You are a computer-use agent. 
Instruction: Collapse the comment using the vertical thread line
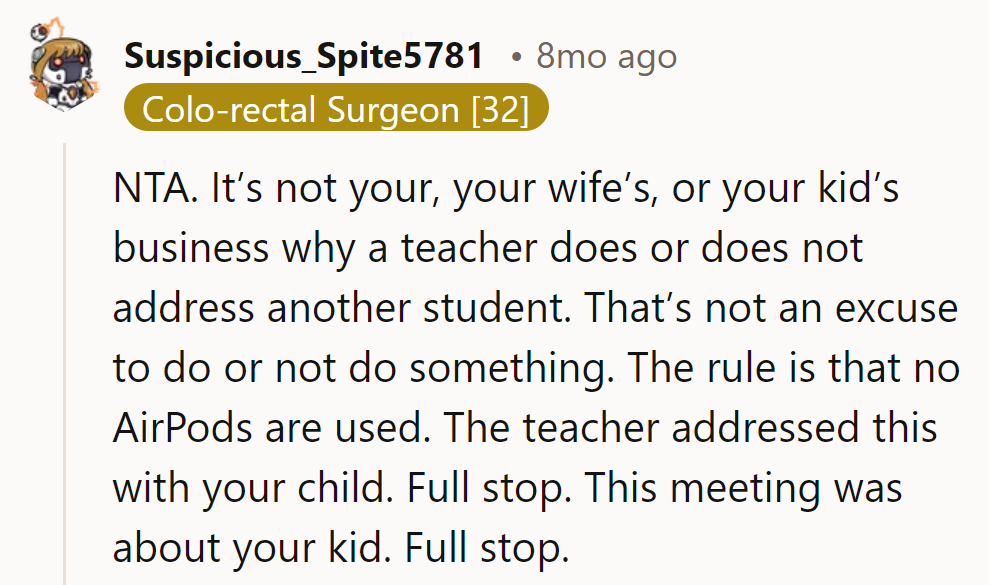pyautogui.click(x=65, y=360)
